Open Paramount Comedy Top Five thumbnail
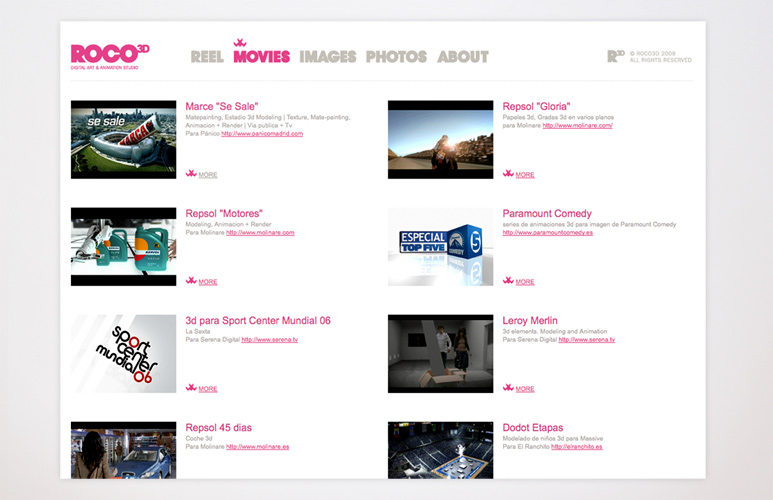This screenshot has width=773, height=500. [440, 247]
